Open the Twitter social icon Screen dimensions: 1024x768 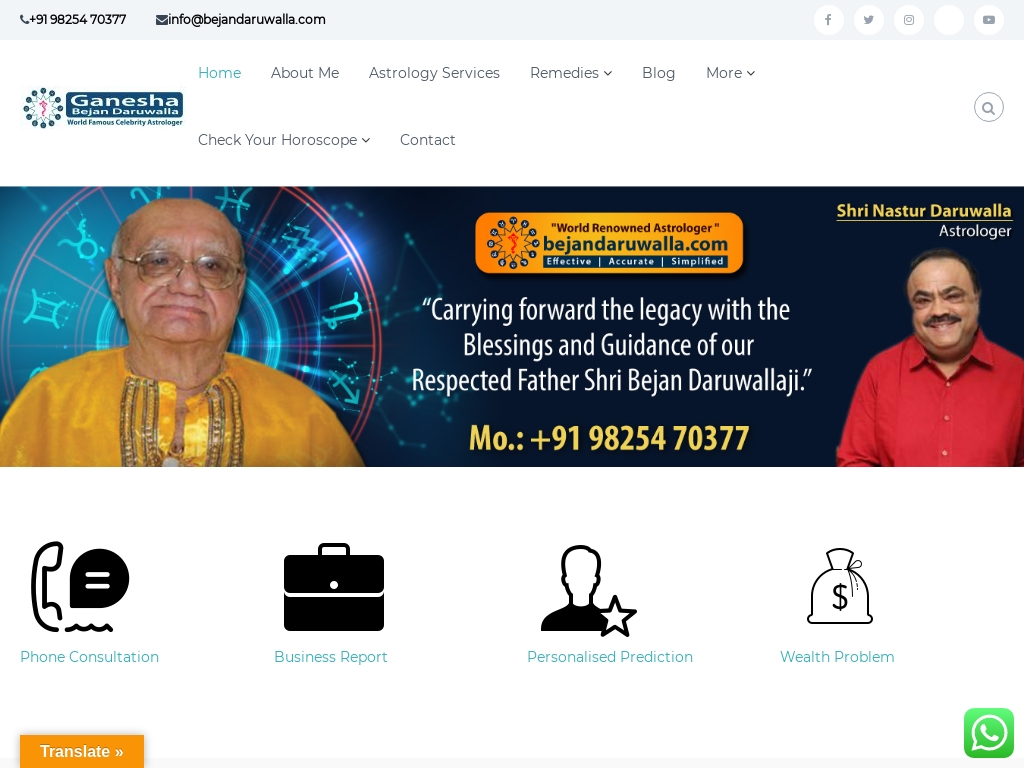(x=869, y=20)
